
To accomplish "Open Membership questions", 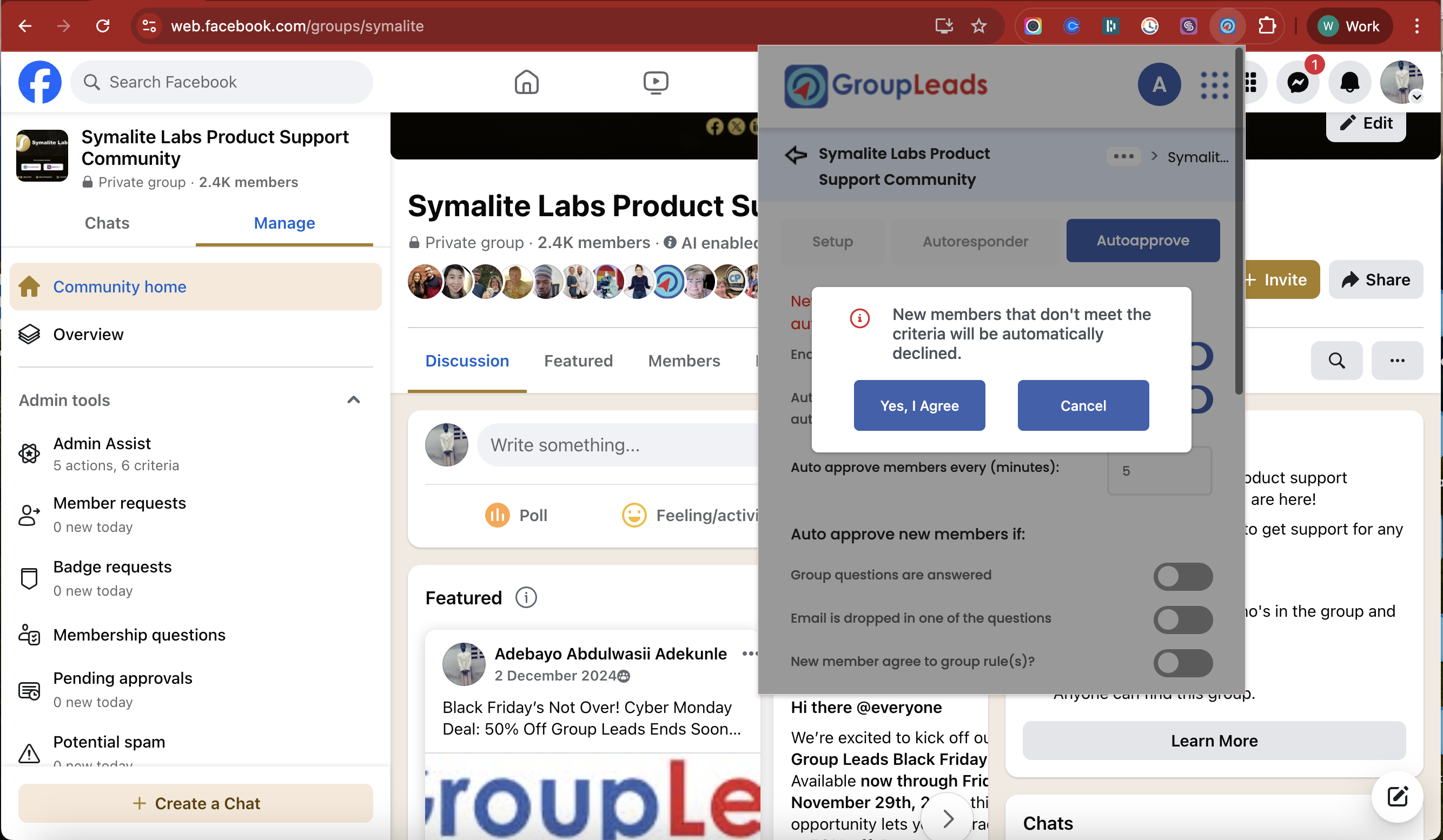I will click(x=196, y=635).
